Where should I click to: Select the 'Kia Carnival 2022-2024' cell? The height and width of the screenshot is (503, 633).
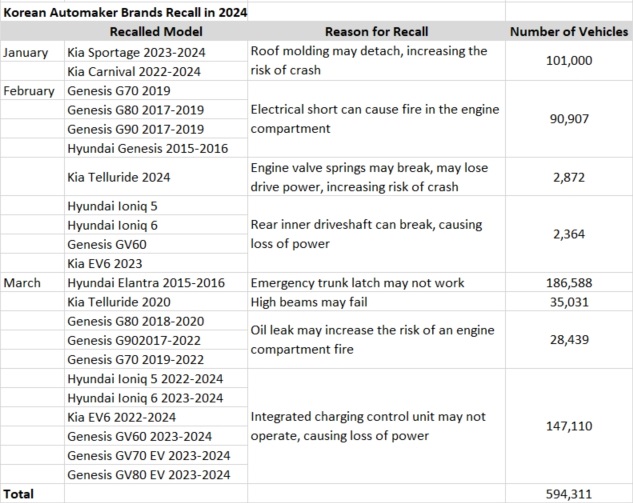point(134,70)
